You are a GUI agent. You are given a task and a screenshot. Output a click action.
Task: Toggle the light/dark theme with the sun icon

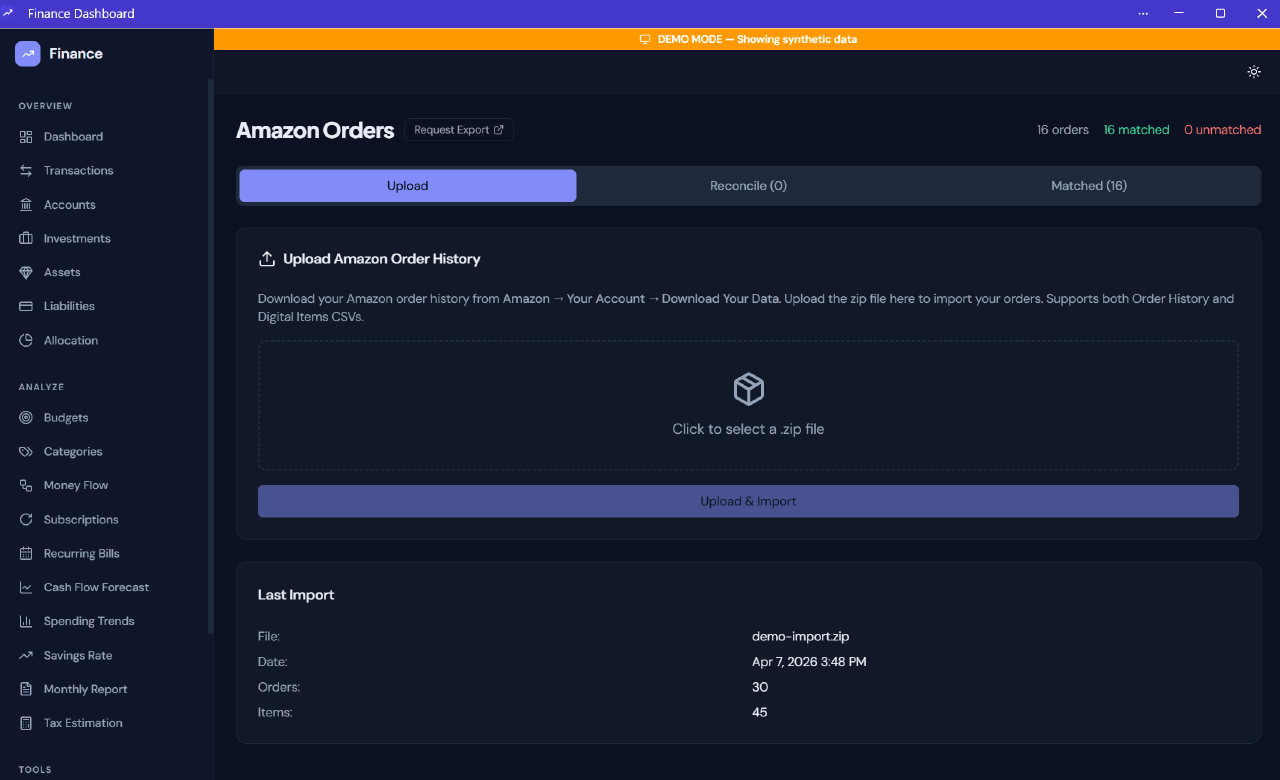tap(1254, 72)
